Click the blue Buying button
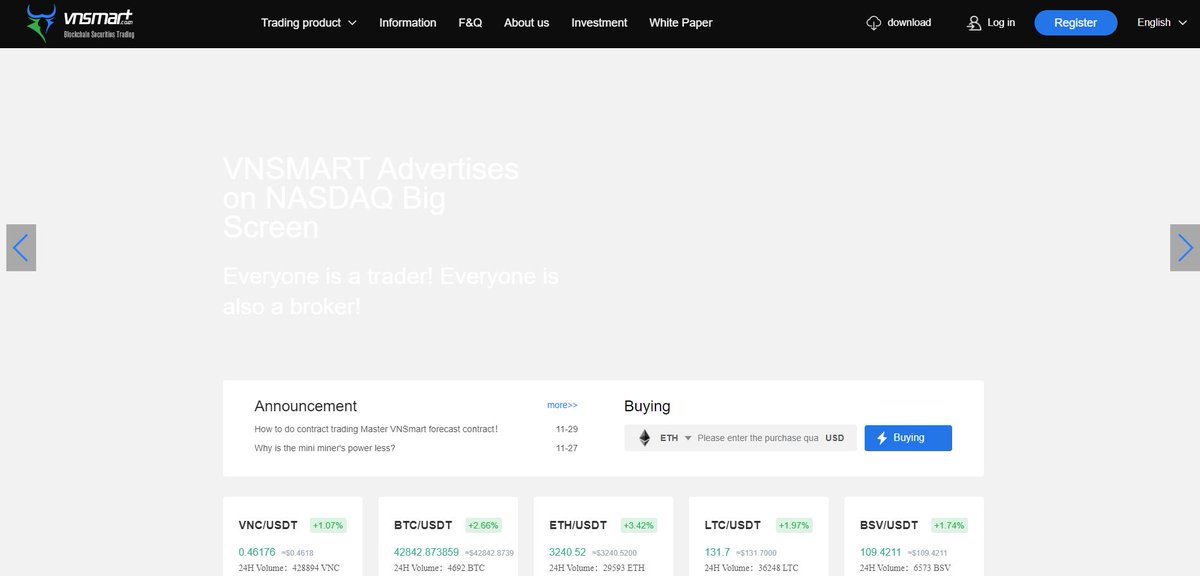This screenshot has width=1200, height=576. [x=908, y=438]
